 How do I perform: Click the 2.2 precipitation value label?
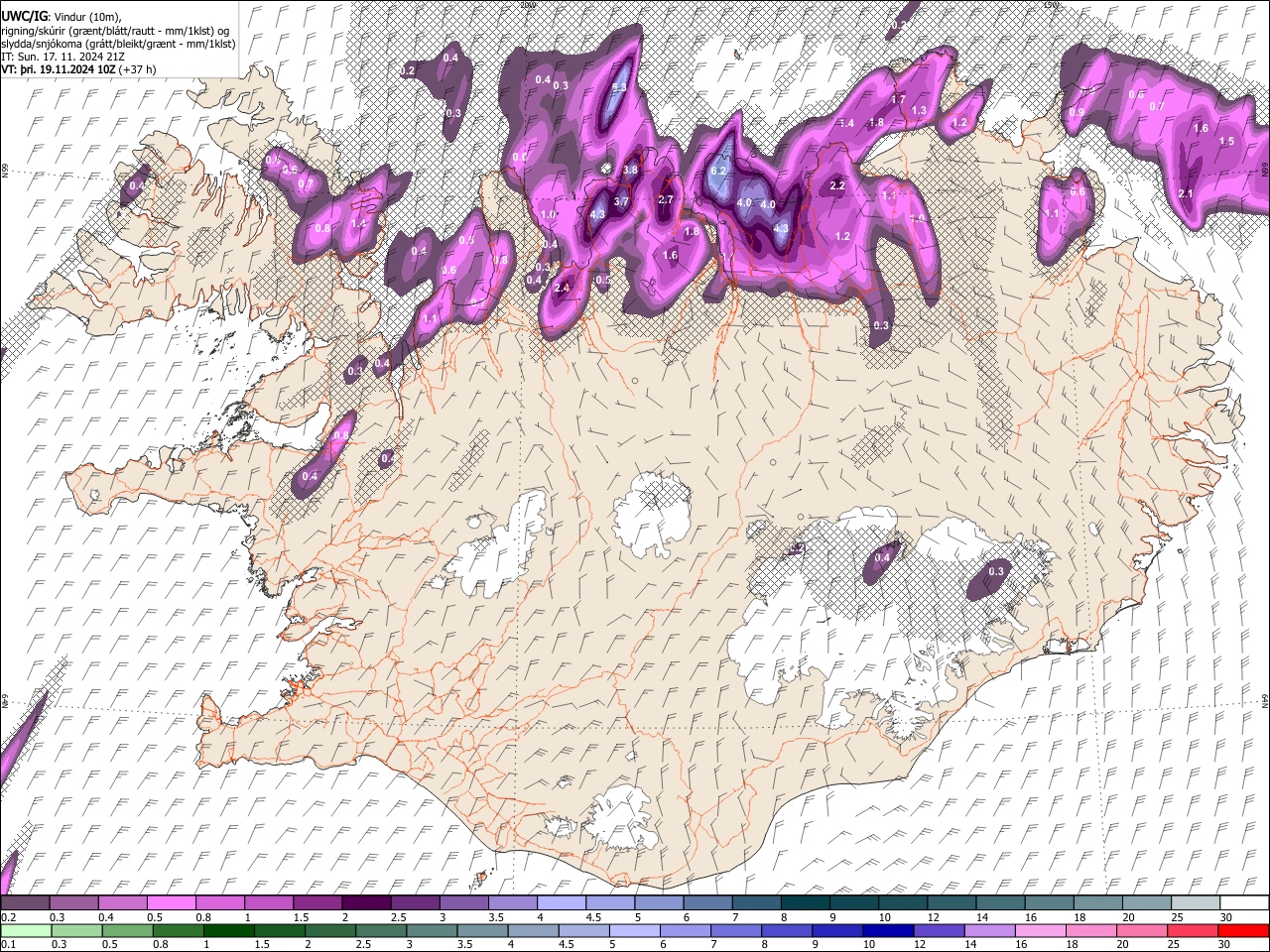836,185
